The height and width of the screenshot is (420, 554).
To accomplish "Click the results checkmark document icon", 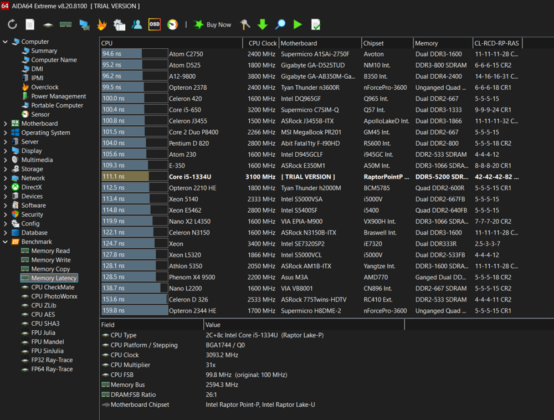I will 316,24.
